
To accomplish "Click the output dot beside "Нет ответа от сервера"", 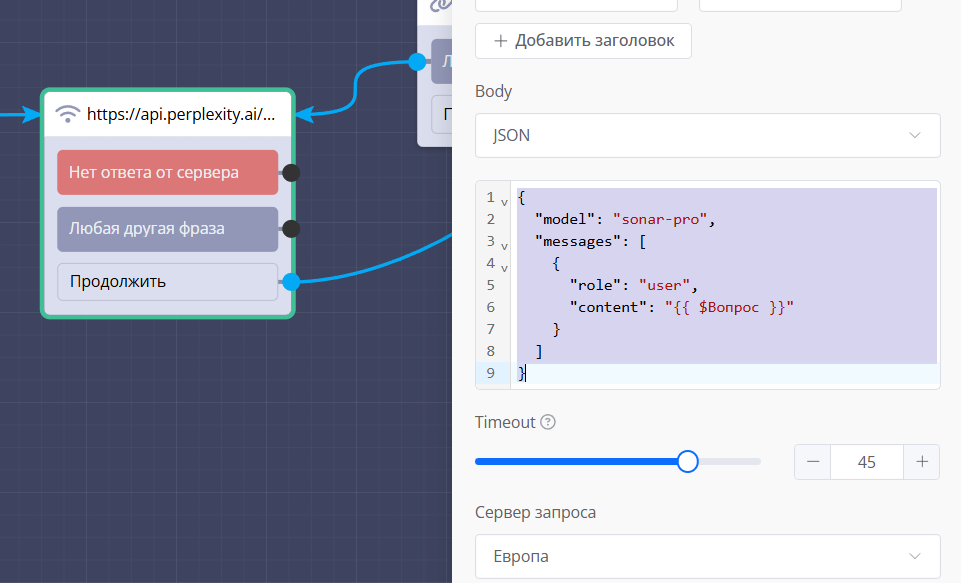I will click(291, 173).
